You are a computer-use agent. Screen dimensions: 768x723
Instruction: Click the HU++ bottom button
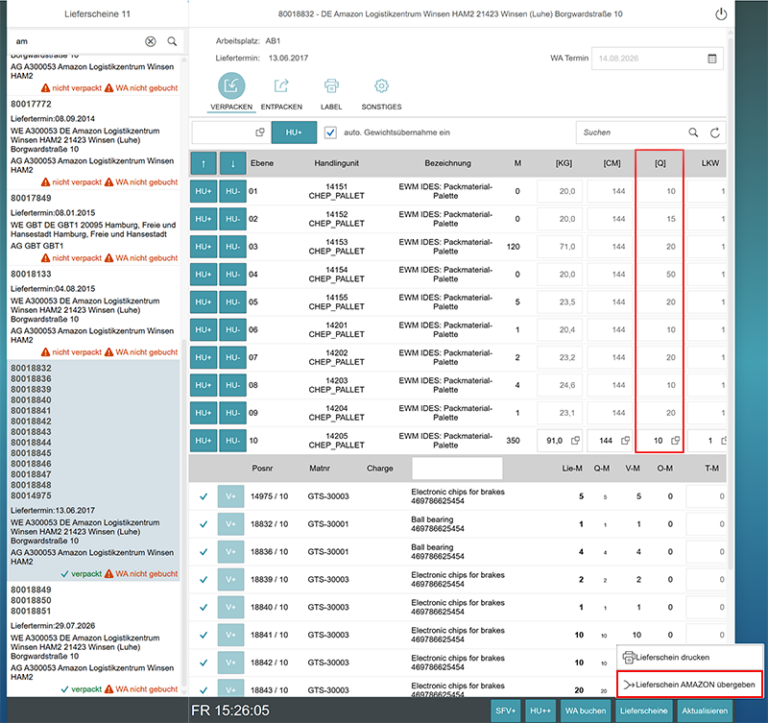pos(540,711)
